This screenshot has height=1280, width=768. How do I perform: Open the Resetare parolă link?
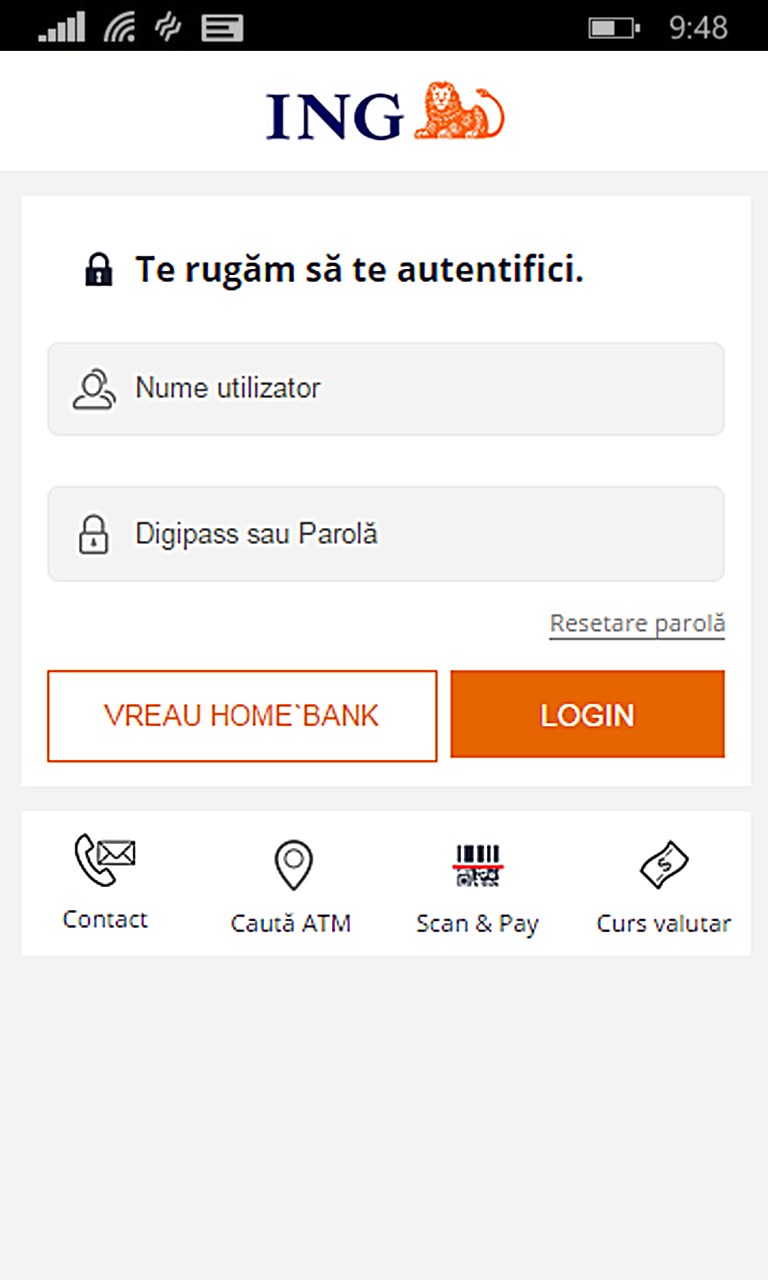[637, 624]
